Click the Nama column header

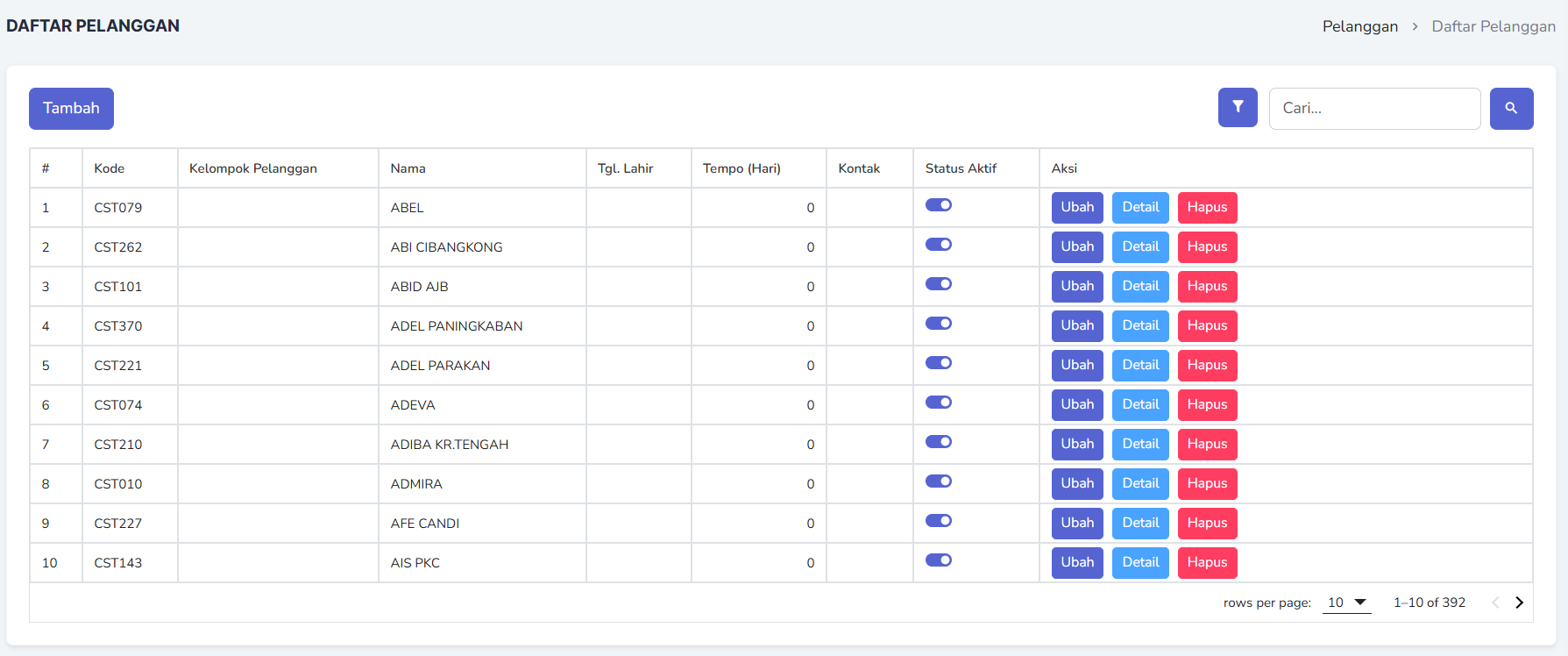[408, 168]
